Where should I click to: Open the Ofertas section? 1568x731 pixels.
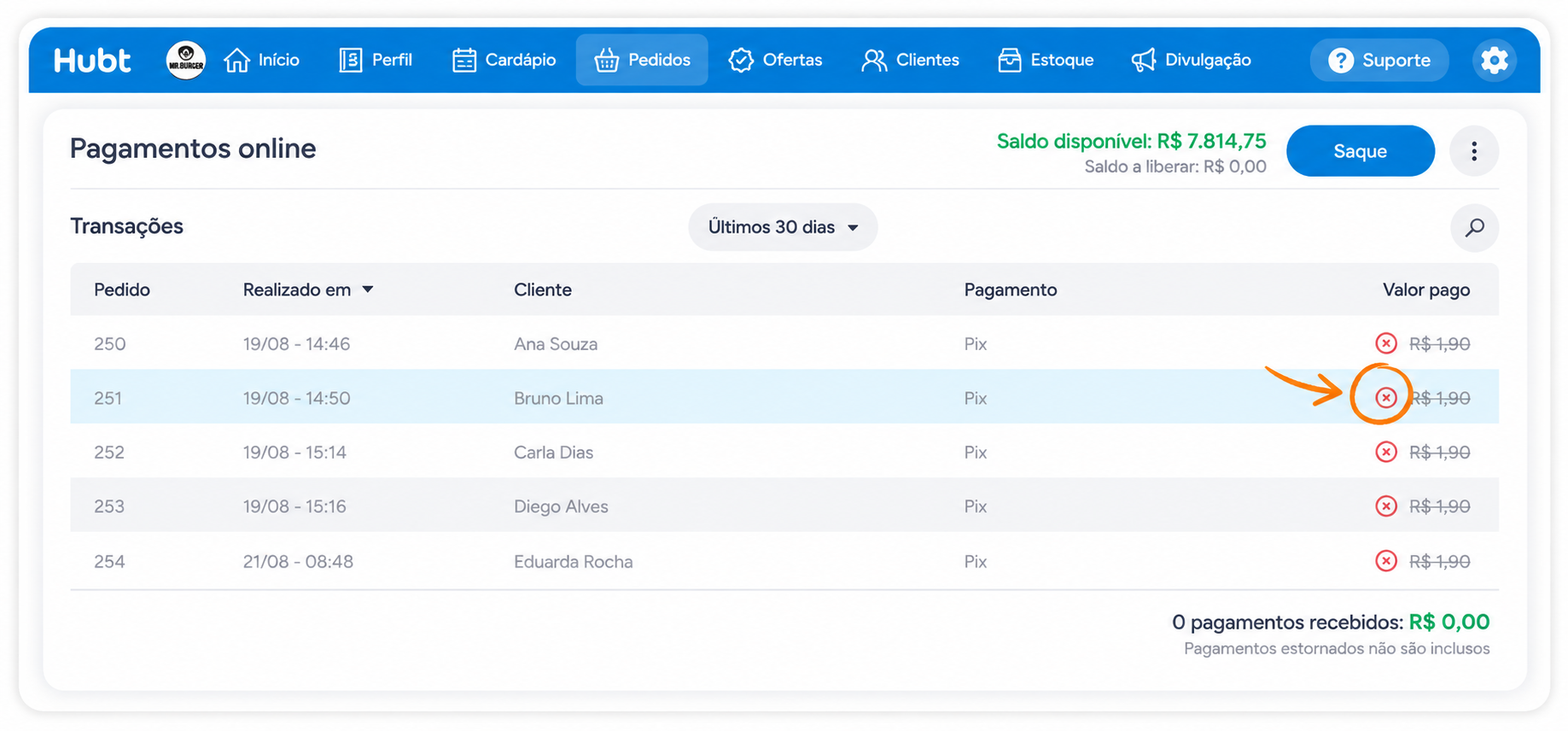[775, 60]
